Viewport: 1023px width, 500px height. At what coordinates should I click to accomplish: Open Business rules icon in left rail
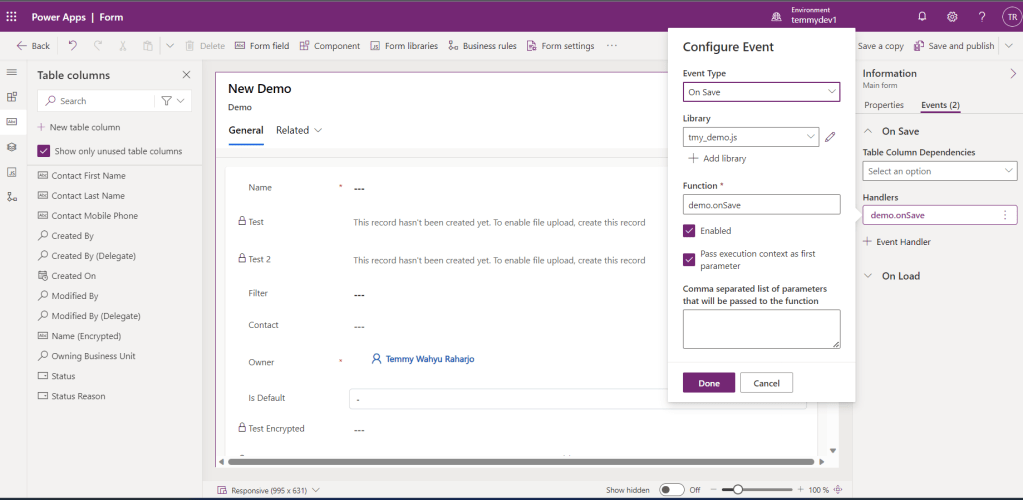tap(11, 196)
